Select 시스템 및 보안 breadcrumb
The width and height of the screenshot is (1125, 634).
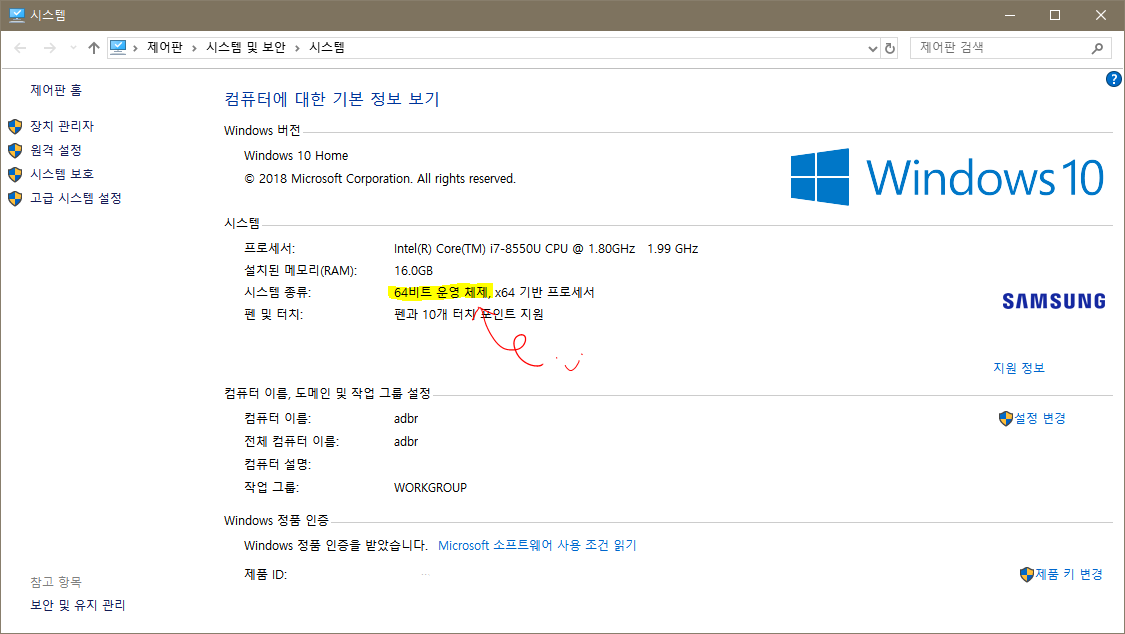246,47
